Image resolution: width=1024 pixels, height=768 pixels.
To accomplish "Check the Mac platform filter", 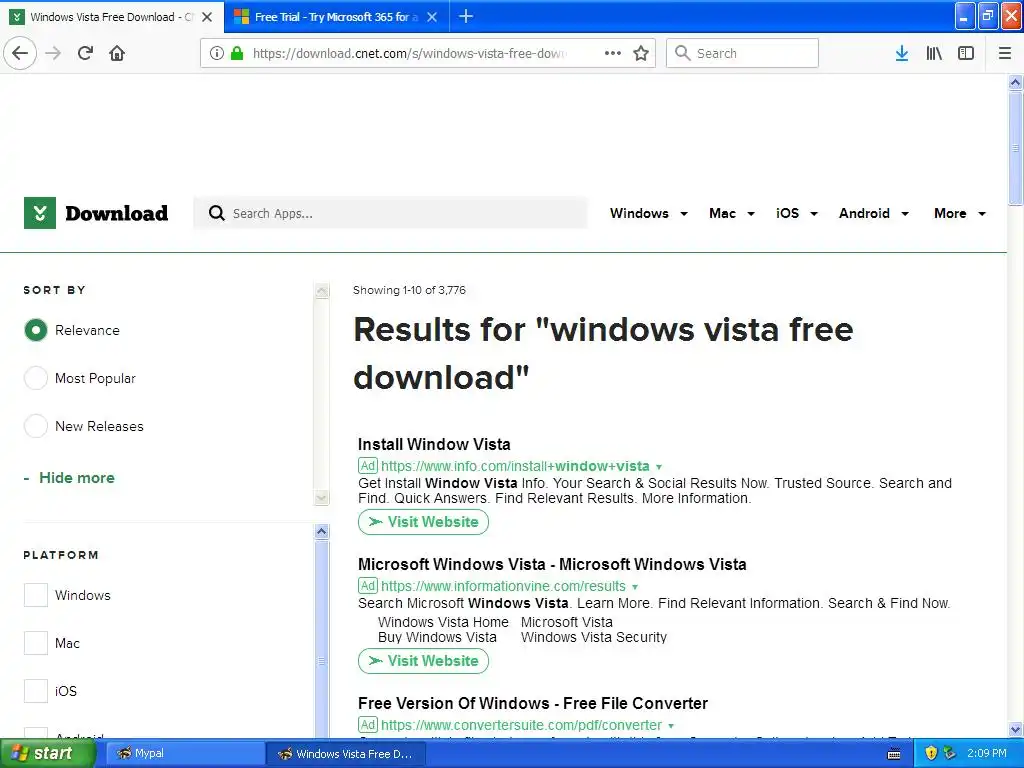I will click(x=36, y=643).
